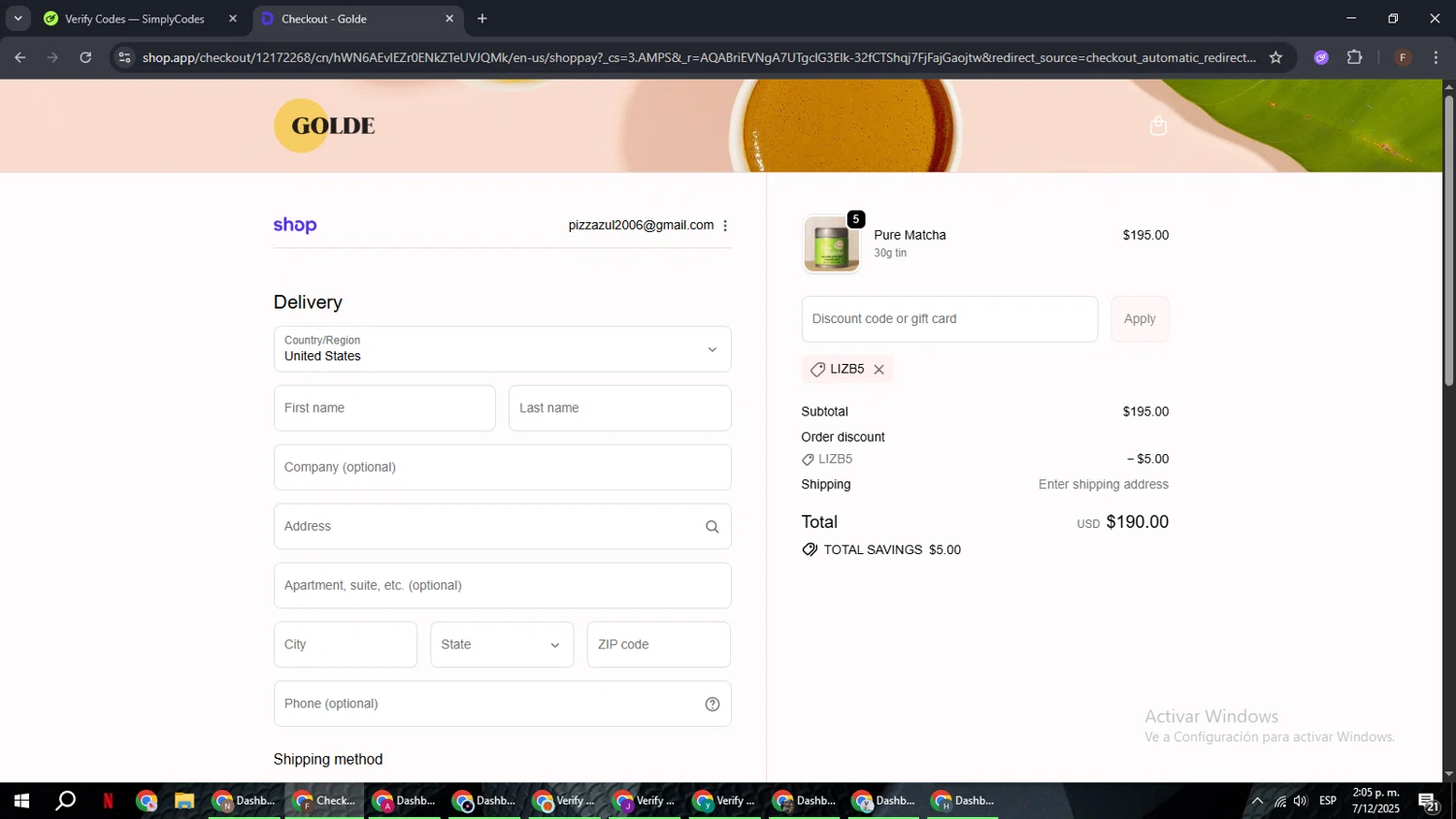The width and height of the screenshot is (1456, 819).
Task: Open network Wi-Fi tray icon
Action: click(1279, 802)
